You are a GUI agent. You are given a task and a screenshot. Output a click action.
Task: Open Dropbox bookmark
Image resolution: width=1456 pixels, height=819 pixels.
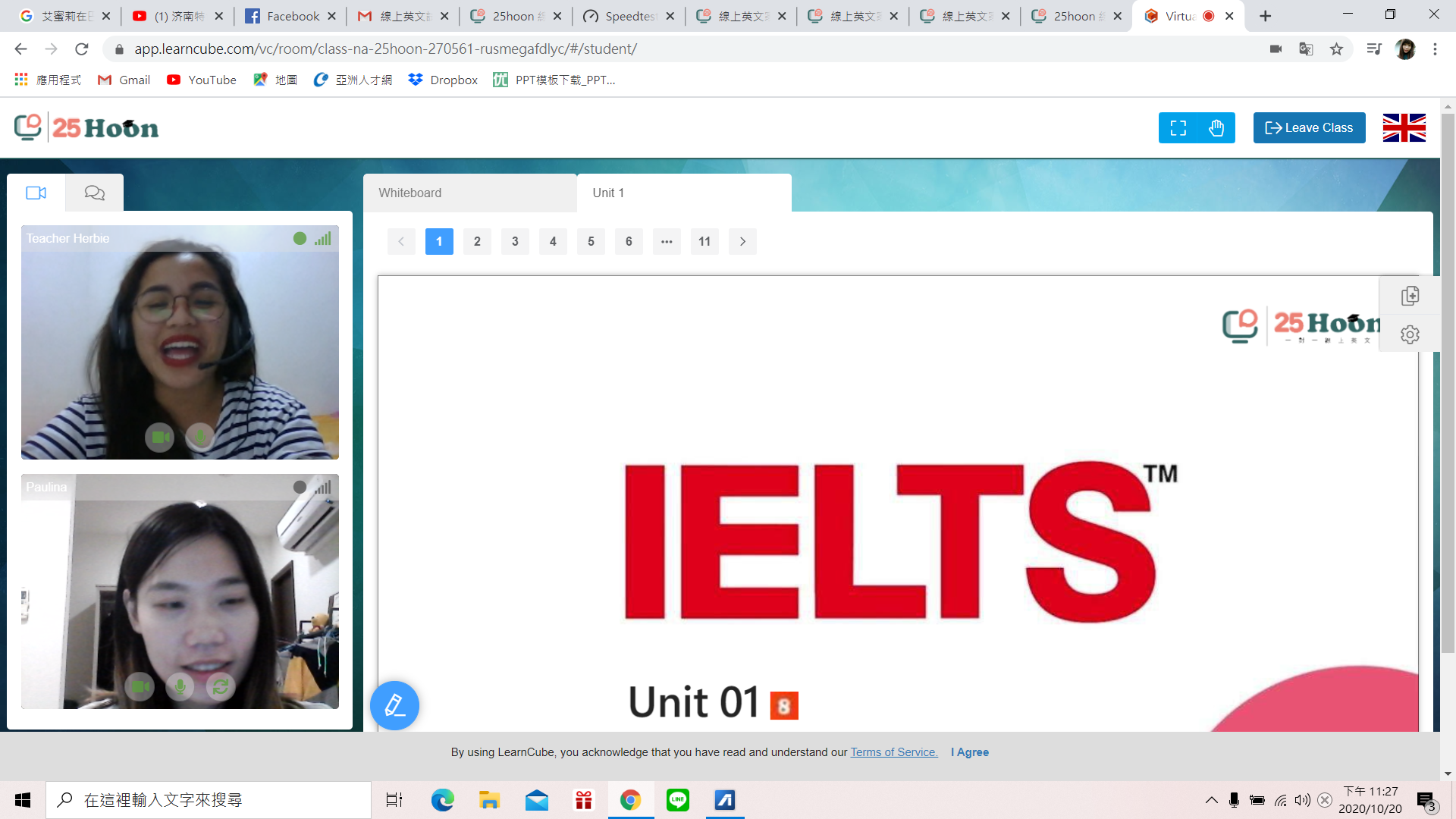tap(442, 80)
